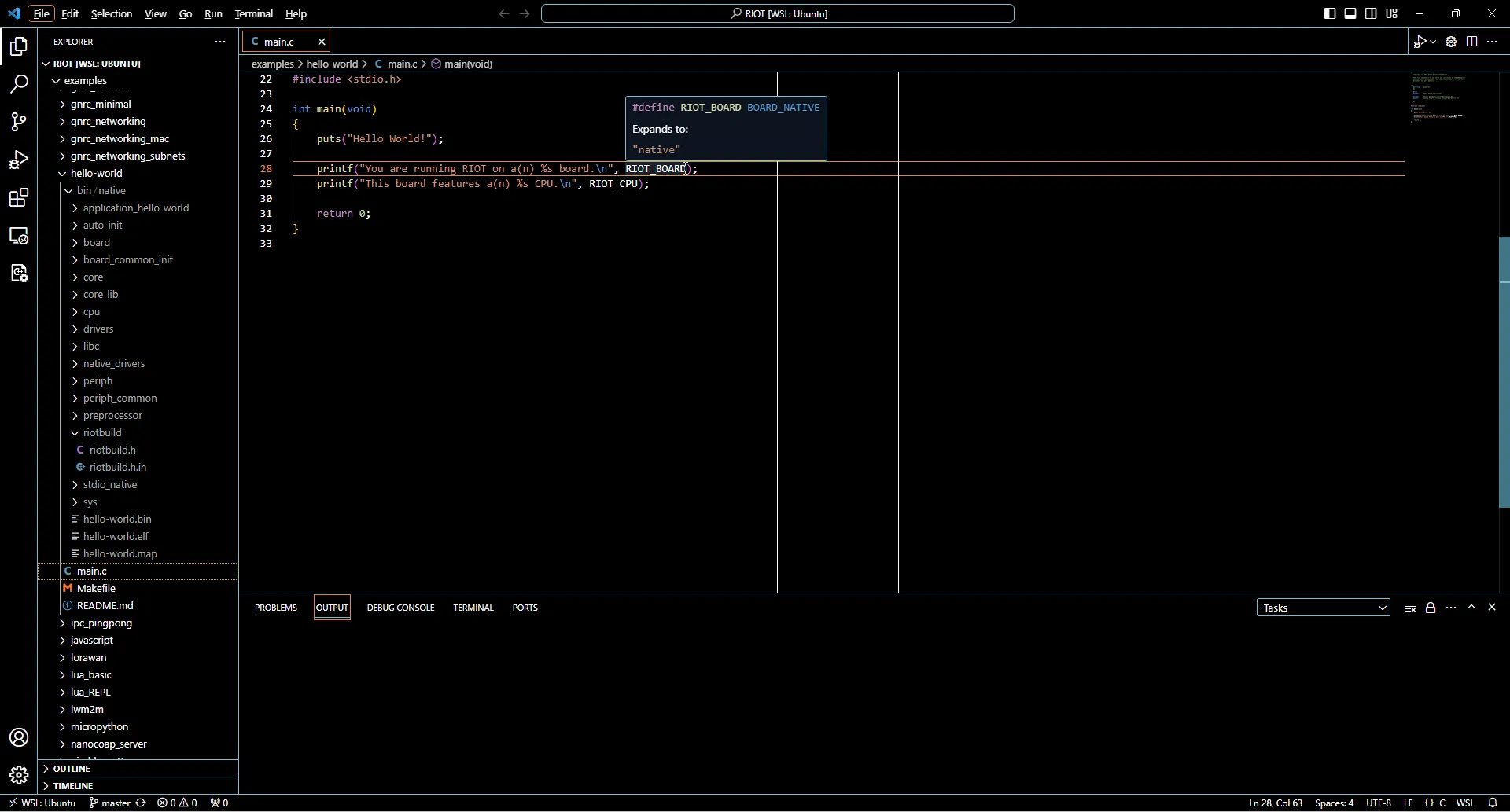Open the Remote Explorer view

[19, 236]
